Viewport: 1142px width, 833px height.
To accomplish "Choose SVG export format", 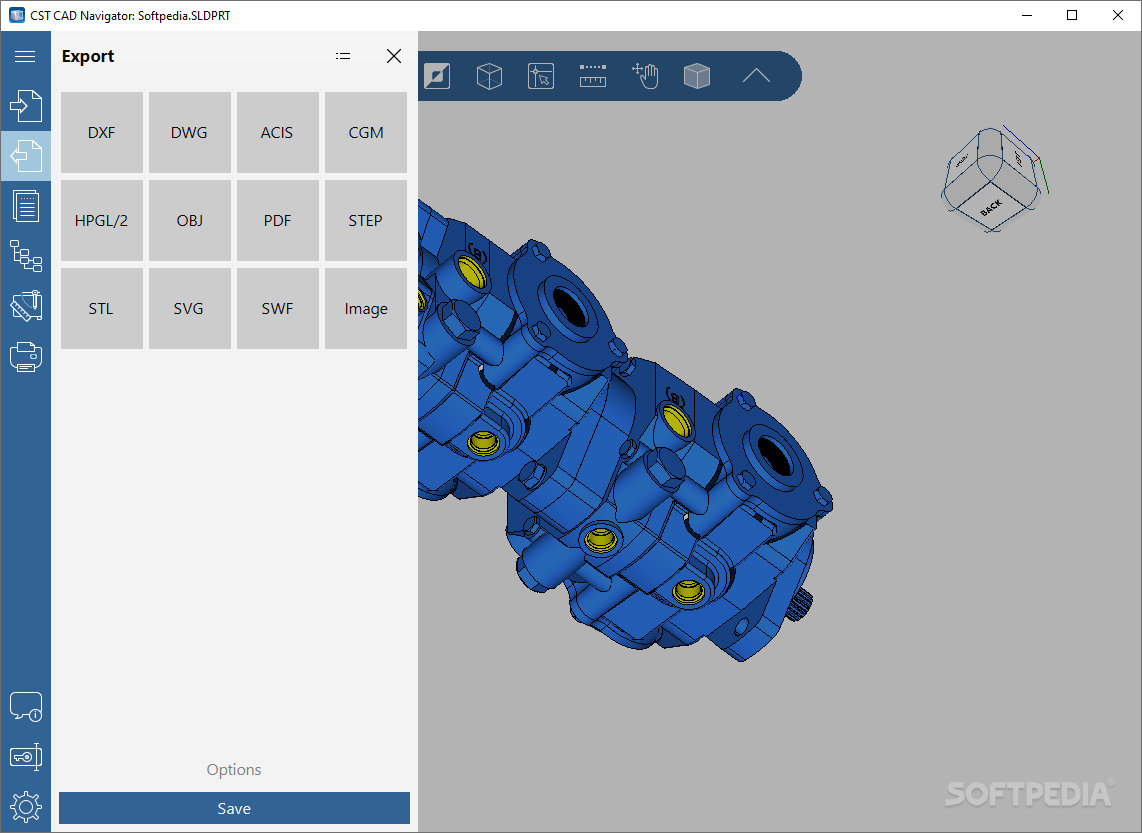I will tap(190, 309).
